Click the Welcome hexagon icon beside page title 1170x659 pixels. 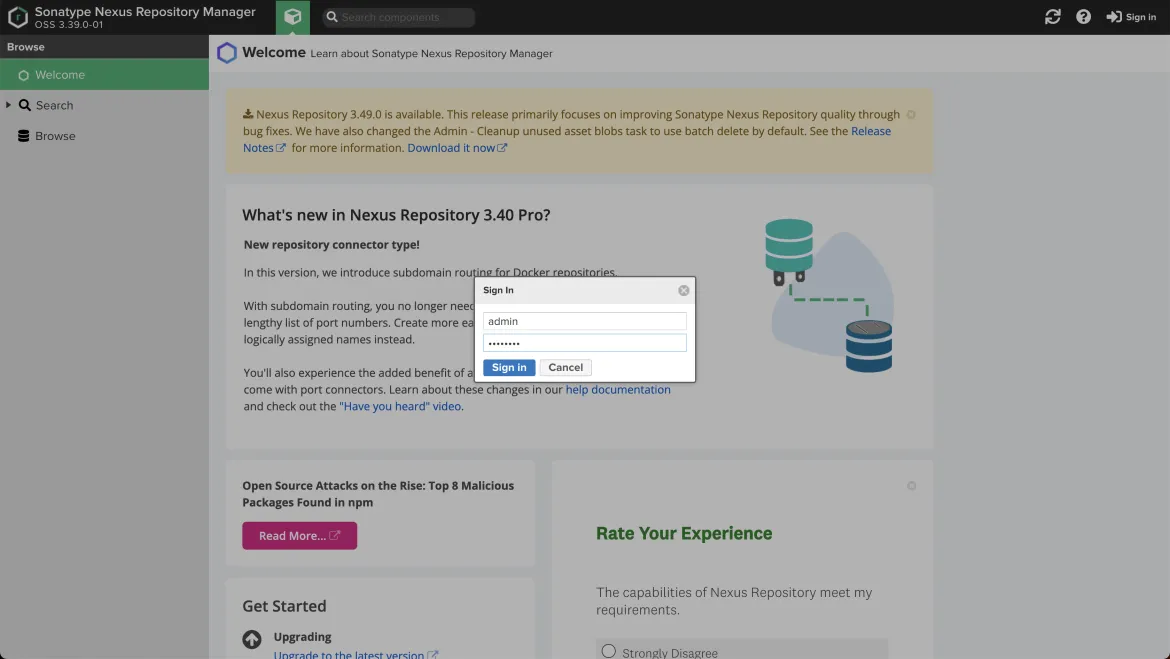pyautogui.click(x=226, y=53)
